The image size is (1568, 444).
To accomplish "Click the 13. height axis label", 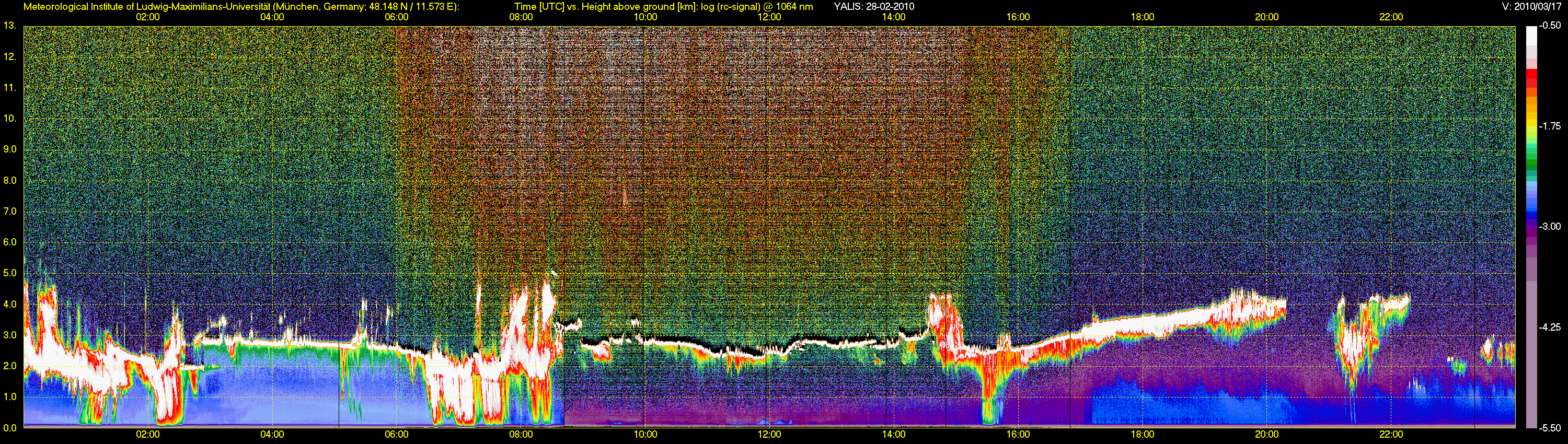I will tap(10, 26).
